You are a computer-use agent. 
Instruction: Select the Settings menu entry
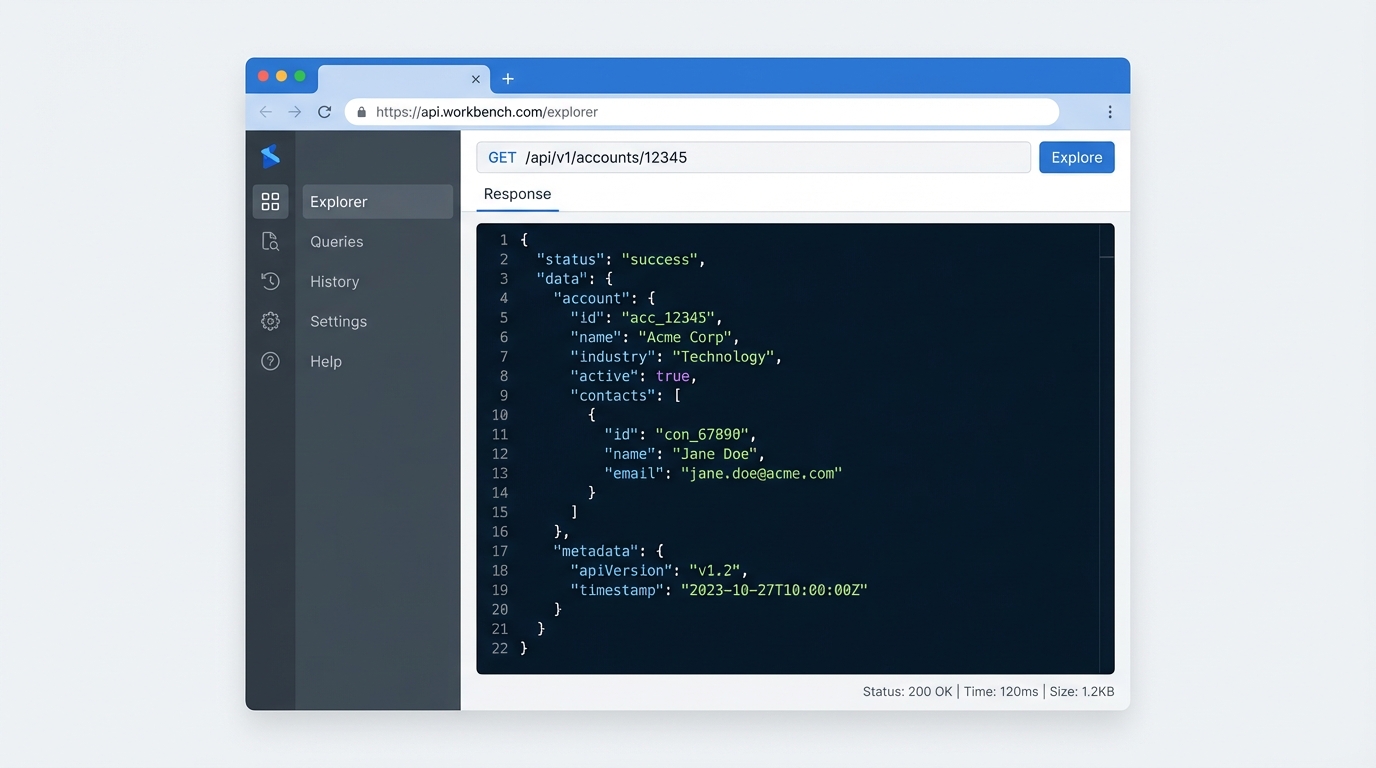click(x=338, y=321)
